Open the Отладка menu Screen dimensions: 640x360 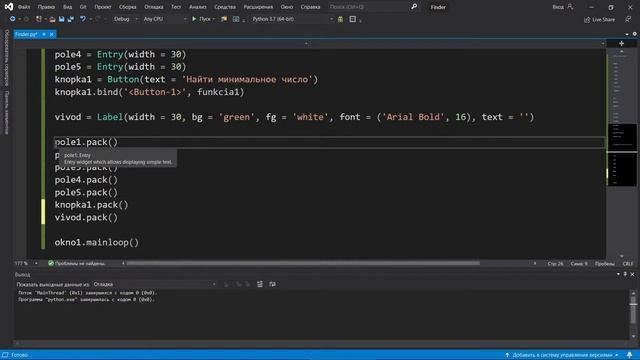(x=154, y=7)
